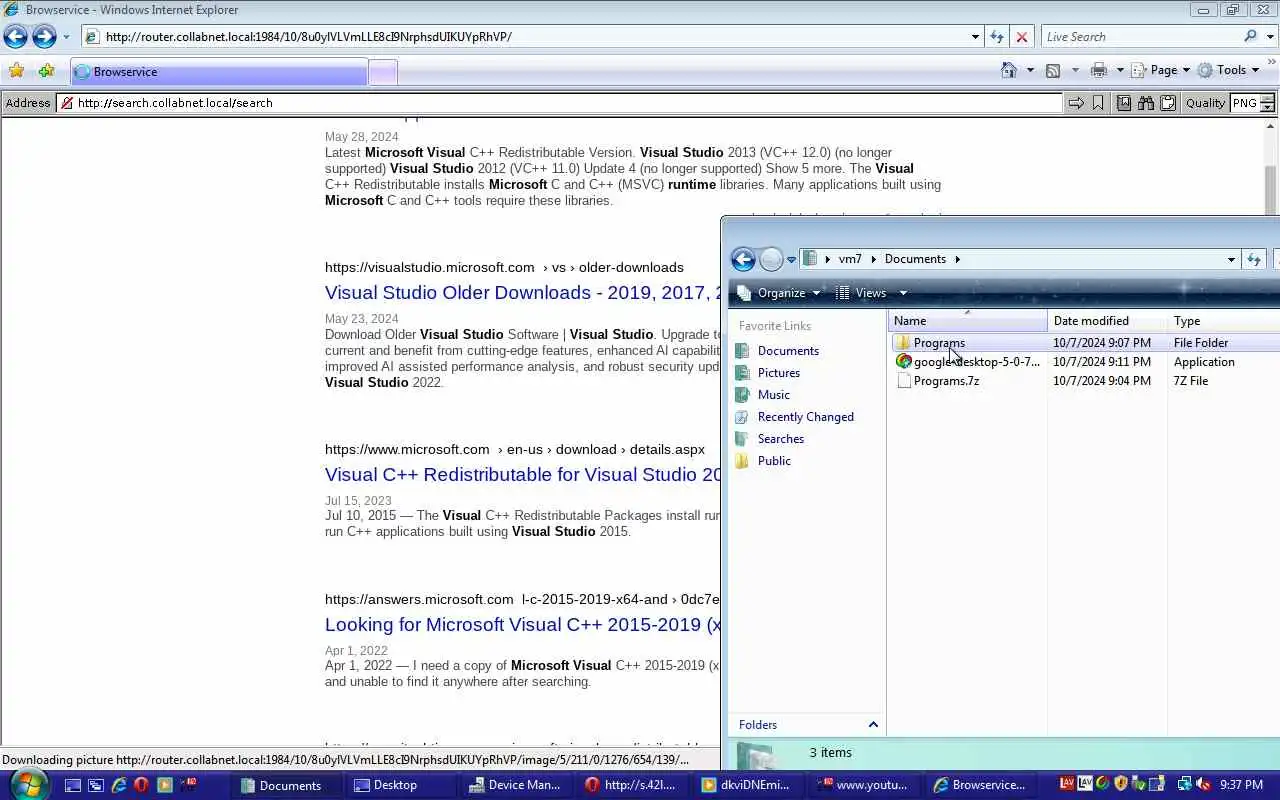Open the Tools menu dropdown
Viewport: 1280px width, 800px height.
(1229, 70)
